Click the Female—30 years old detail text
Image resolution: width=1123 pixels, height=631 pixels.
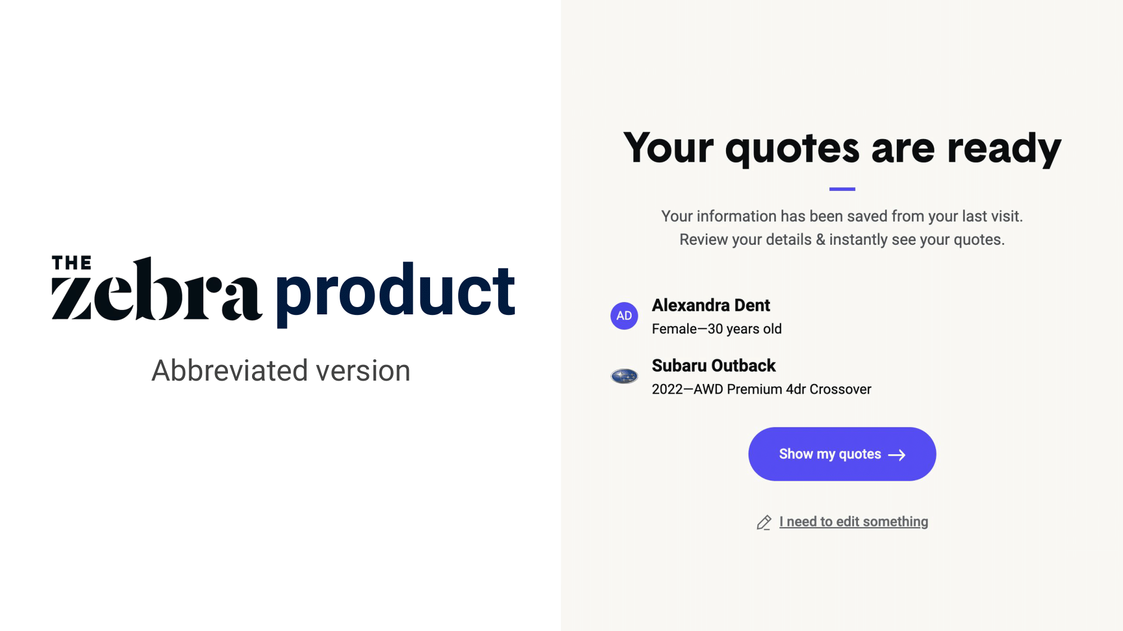[716, 329]
